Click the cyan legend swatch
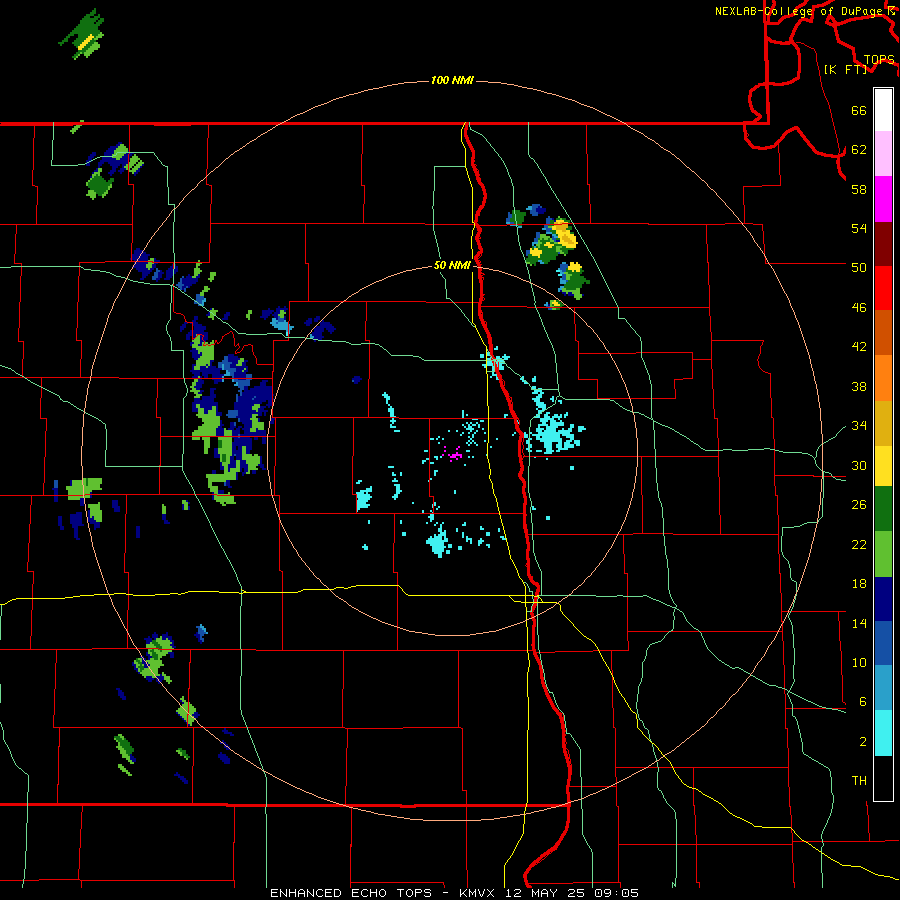The image size is (900, 900). 883,733
